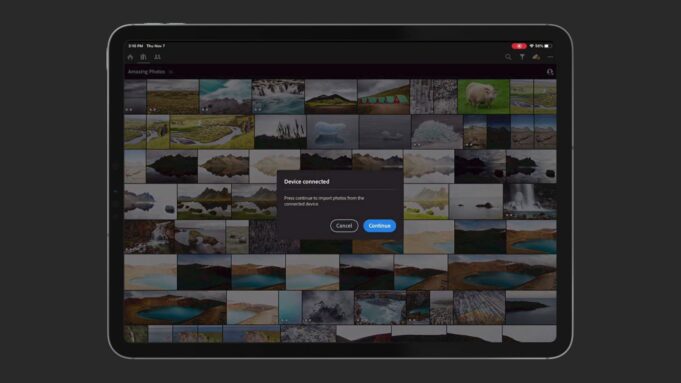Open the cloud sync status icon

tap(536, 57)
